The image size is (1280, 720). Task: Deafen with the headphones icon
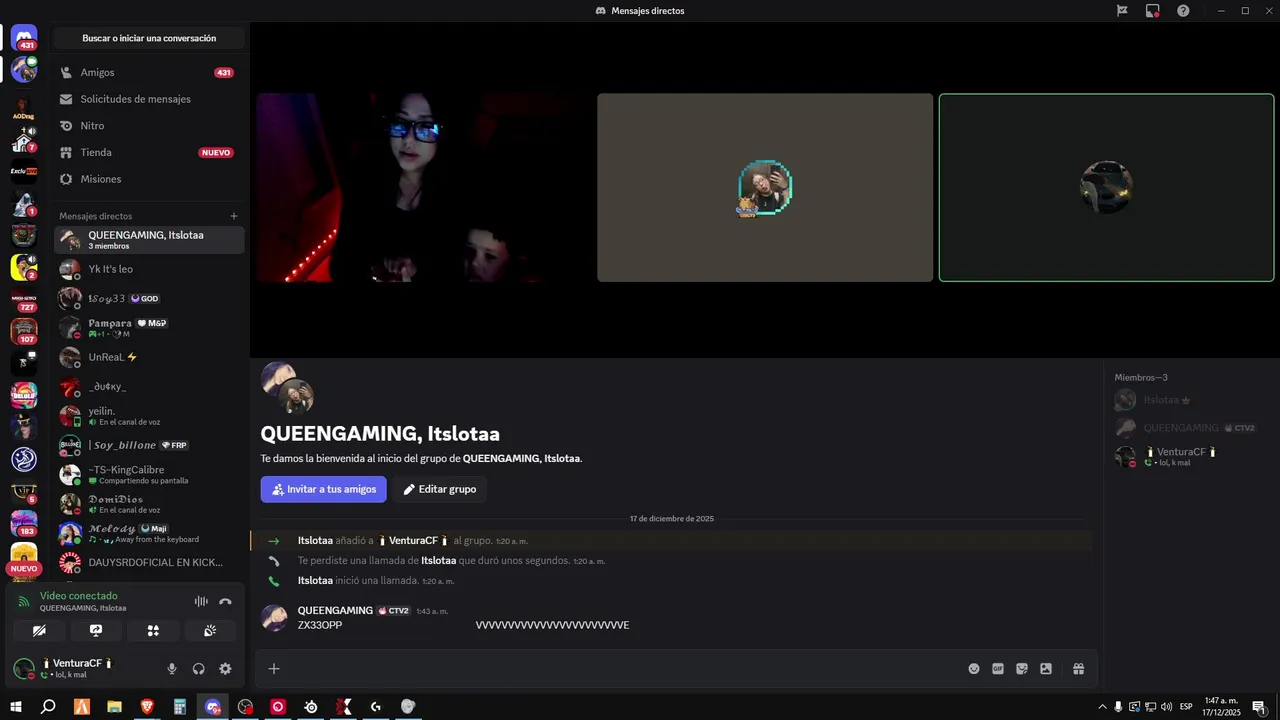click(198, 669)
